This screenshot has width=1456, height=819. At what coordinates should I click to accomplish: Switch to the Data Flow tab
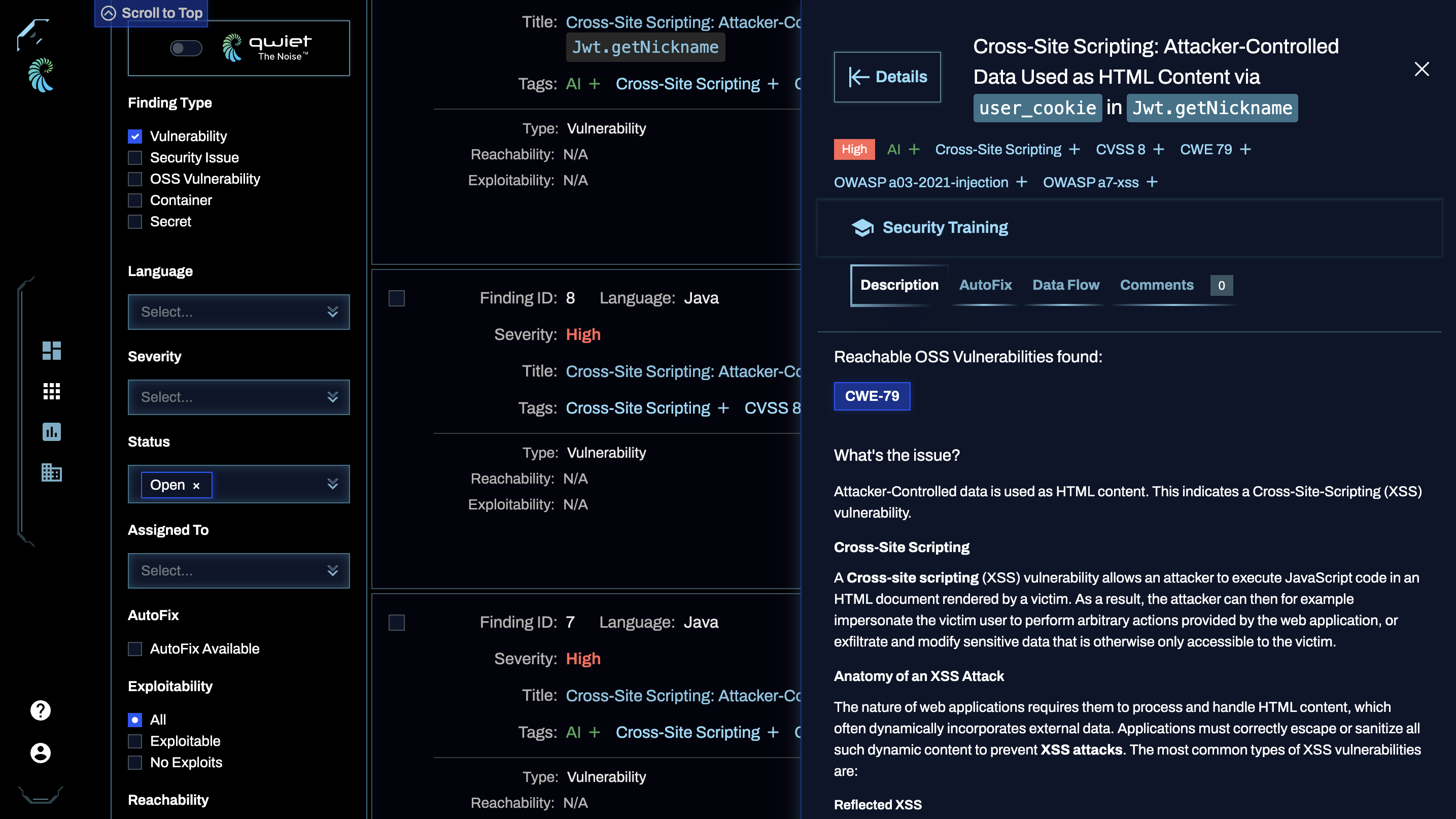click(1065, 285)
